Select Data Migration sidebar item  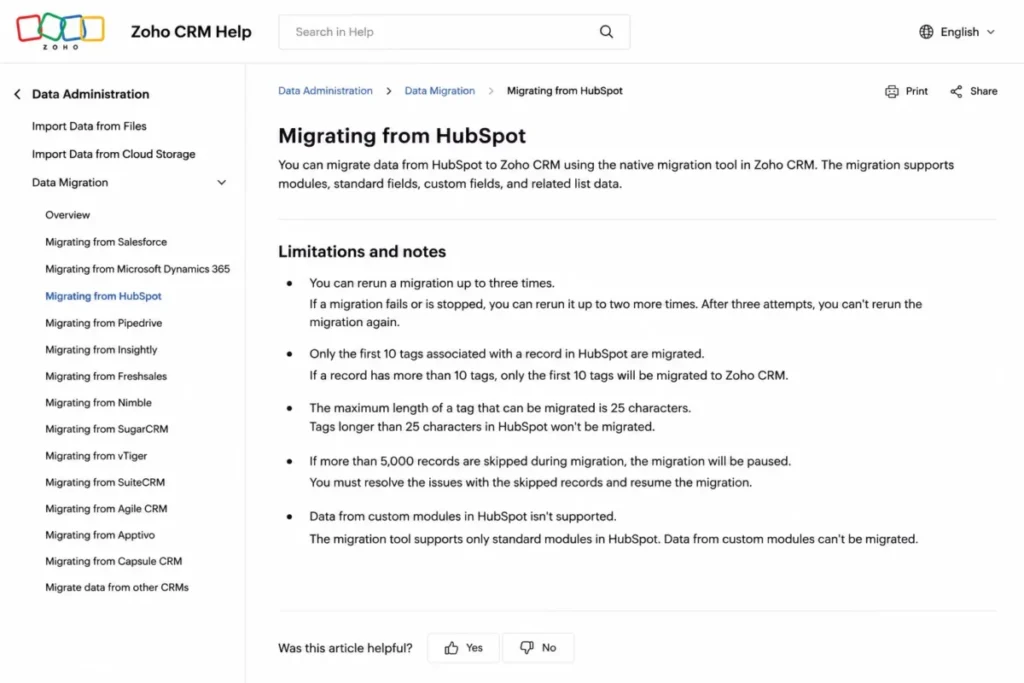(x=70, y=183)
